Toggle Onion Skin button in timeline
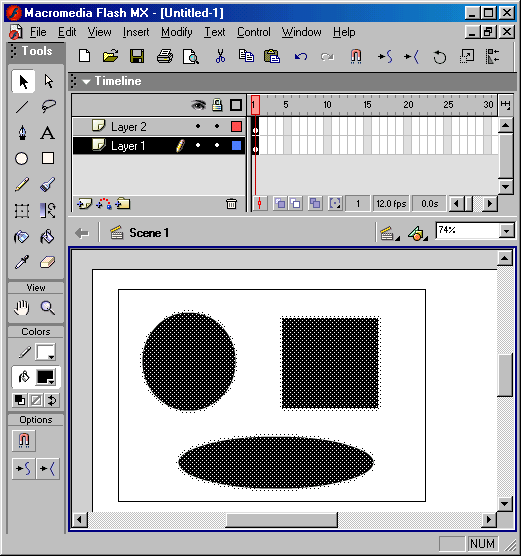 click(x=280, y=204)
